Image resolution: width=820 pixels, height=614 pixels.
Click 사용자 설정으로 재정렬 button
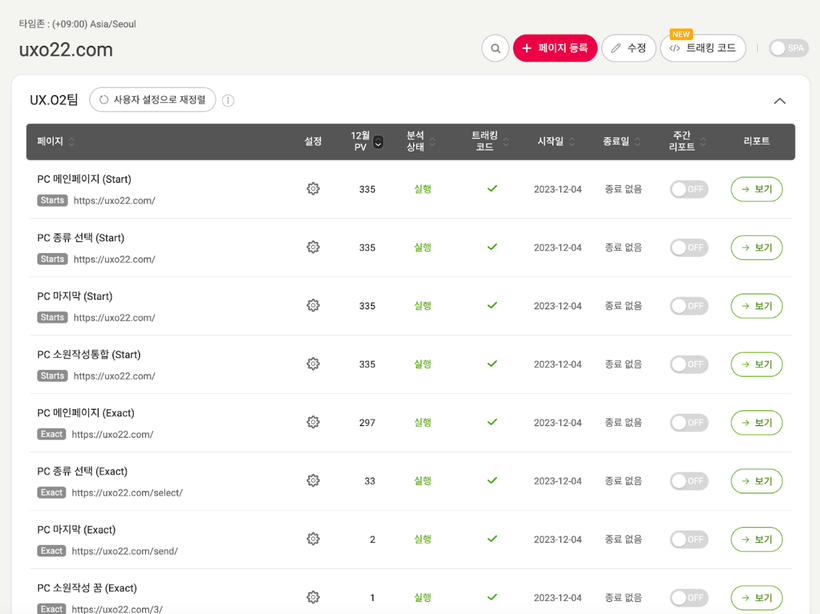pyautogui.click(x=153, y=99)
